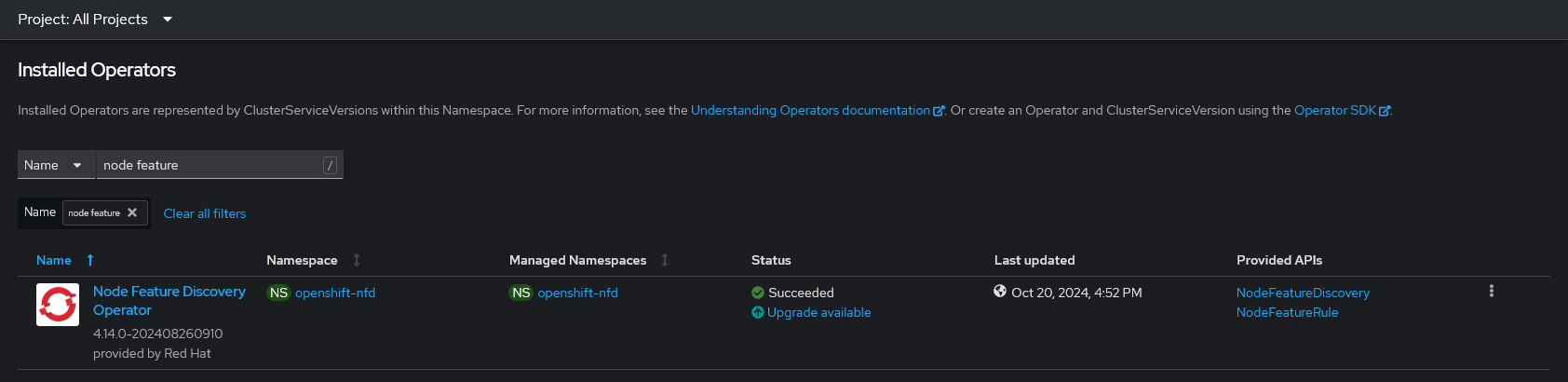Click the Upgrade available arrow icon
Viewport: 1568px width, 382px height.
(758, 312)
